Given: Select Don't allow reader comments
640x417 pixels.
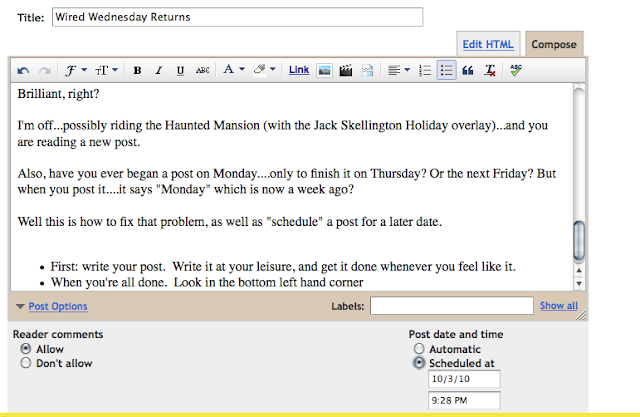Looking at the screenshot, I should pyautogui.click(x=26, y=363).
